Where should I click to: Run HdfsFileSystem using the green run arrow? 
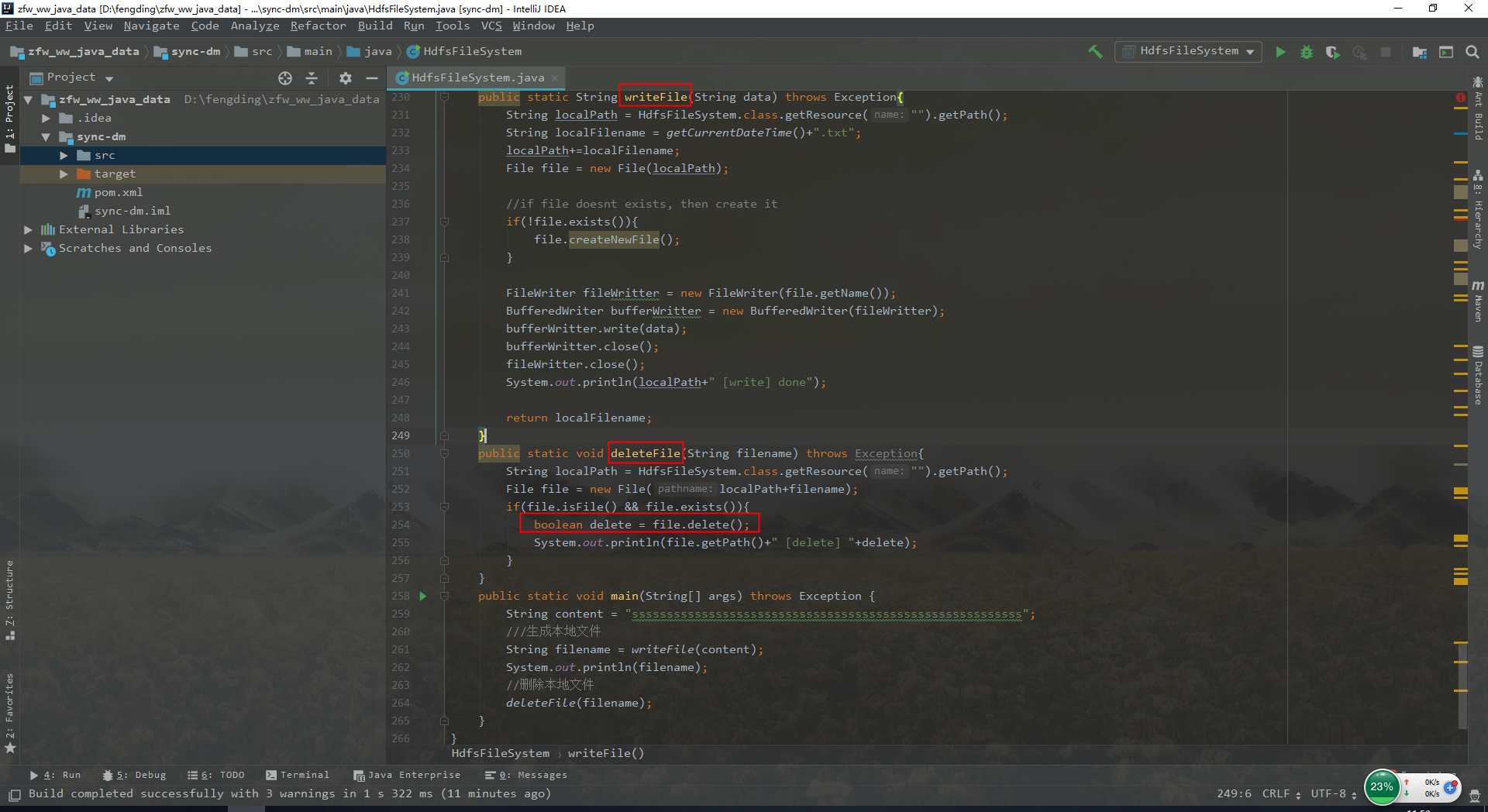1280,52
